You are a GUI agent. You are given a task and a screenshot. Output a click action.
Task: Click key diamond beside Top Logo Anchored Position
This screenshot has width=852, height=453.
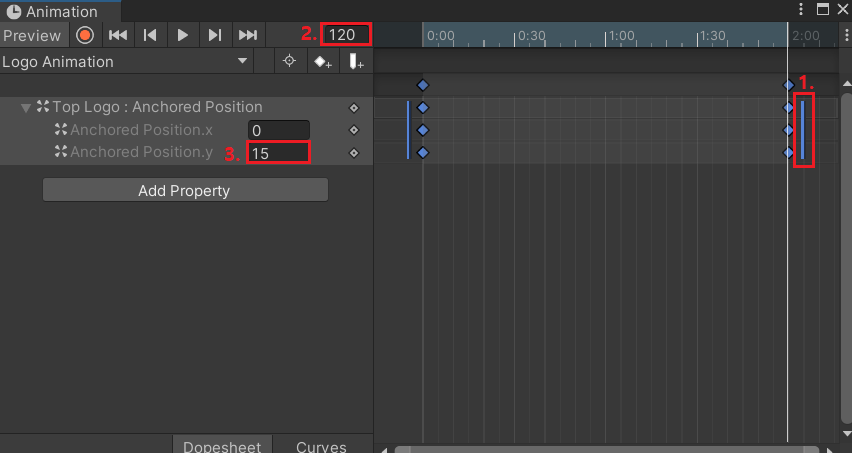354,108
